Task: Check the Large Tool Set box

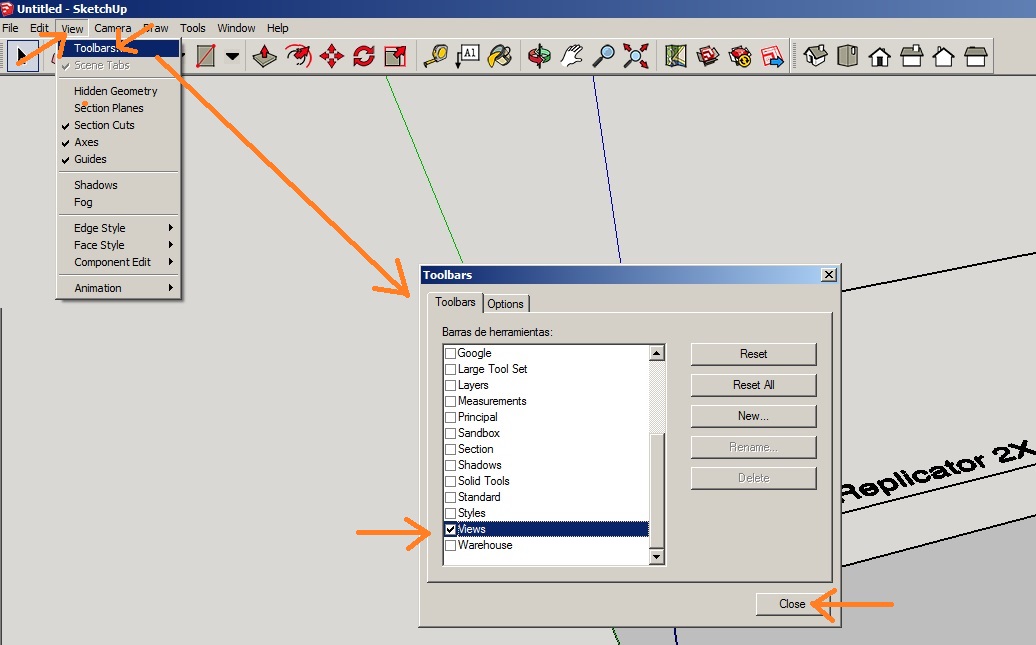Action: point(451,369)
